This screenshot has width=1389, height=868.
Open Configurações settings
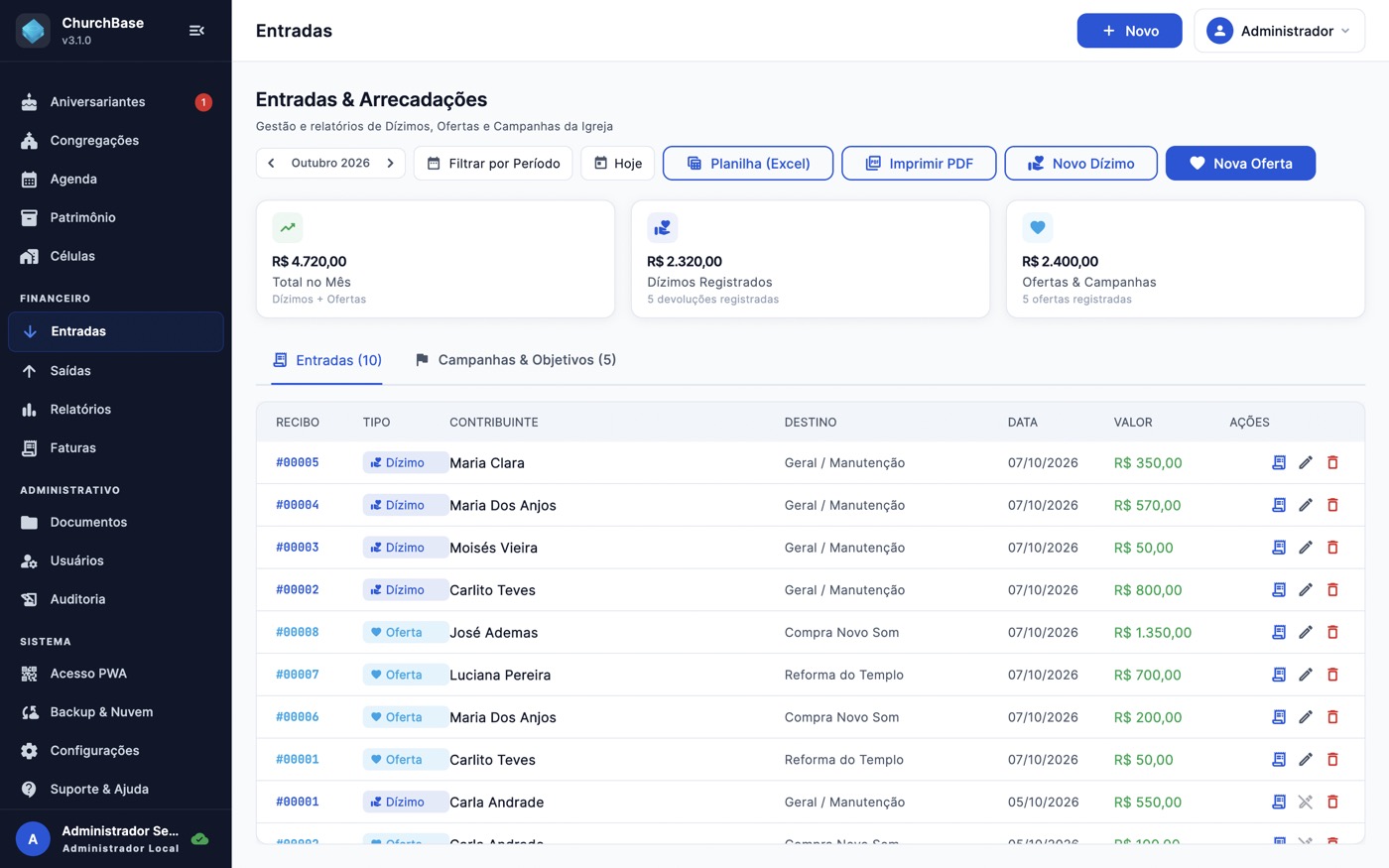coord(116,751)
